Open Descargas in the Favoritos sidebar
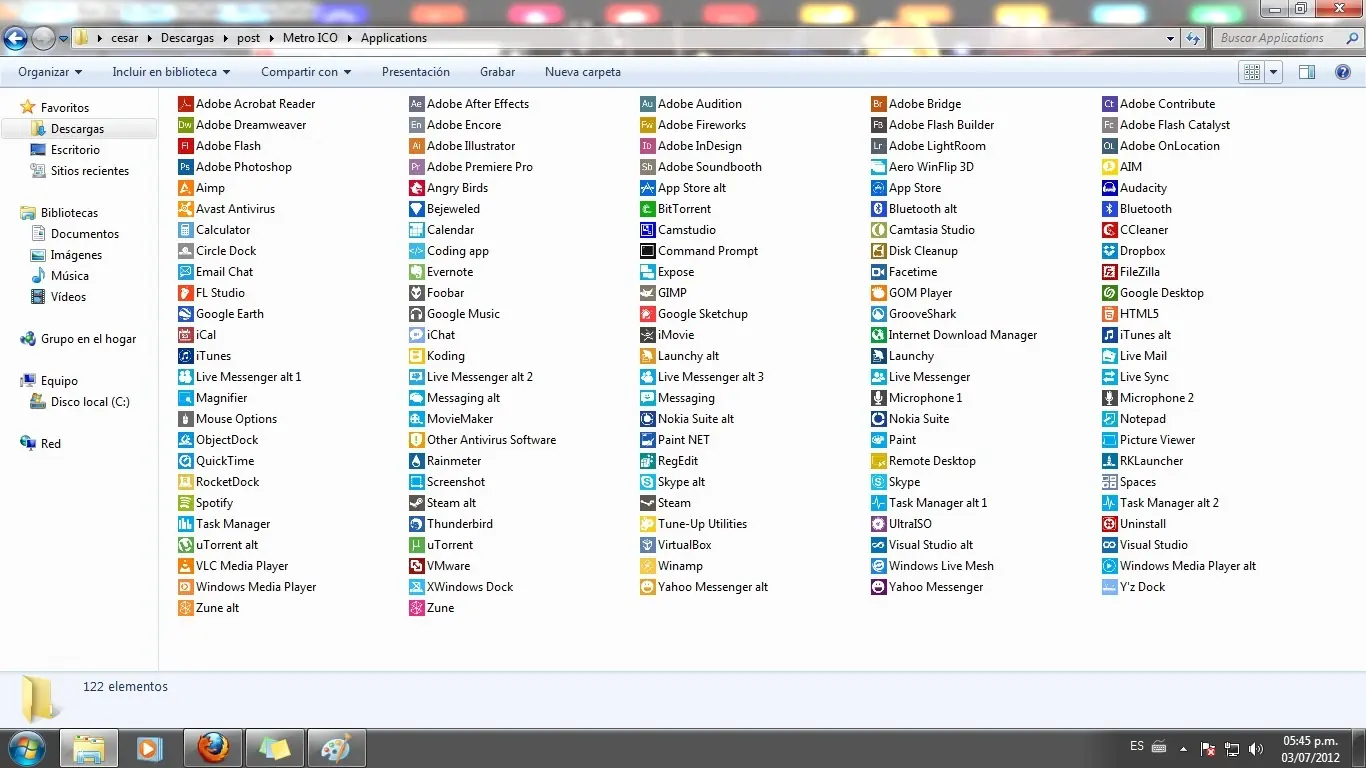 click(x=77, y=129)
